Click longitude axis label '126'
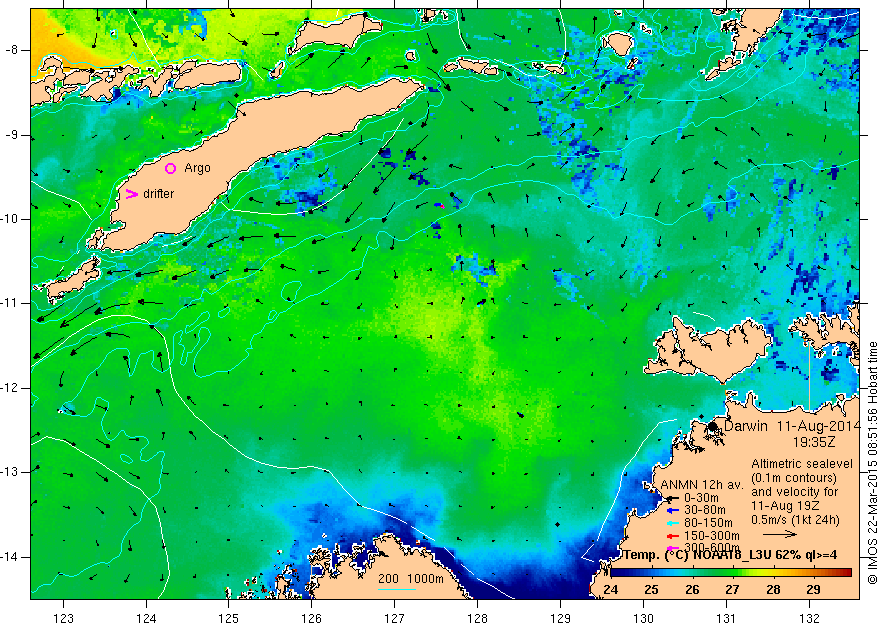This screenshot has width=880, height=630. (x=311, y=618)
